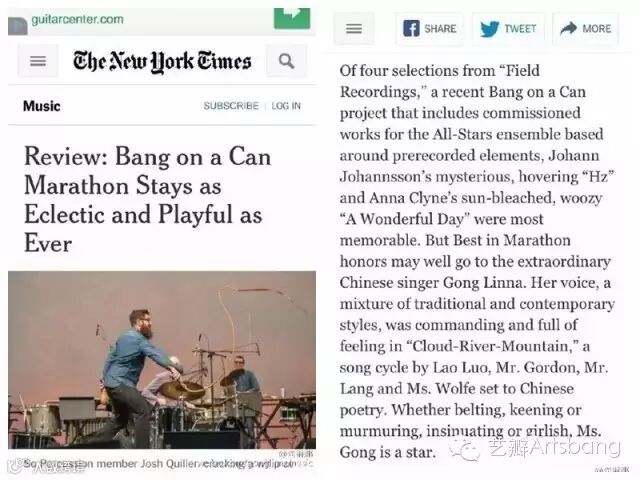
Task: Click the SHARE text button
Action: (440, 29)
